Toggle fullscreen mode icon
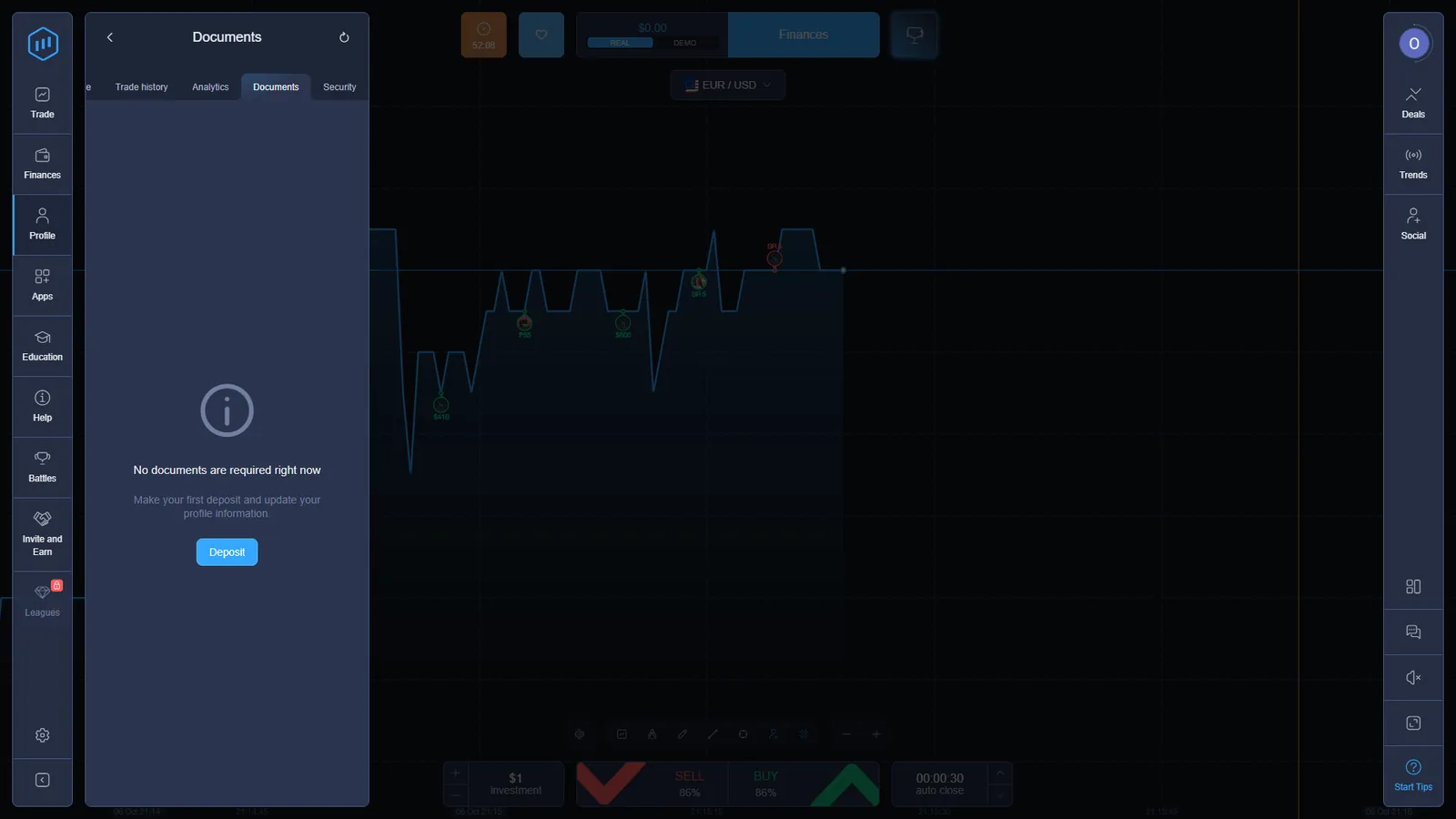The height and width of the screenshot is (819, 1456). click(1413, 723)
